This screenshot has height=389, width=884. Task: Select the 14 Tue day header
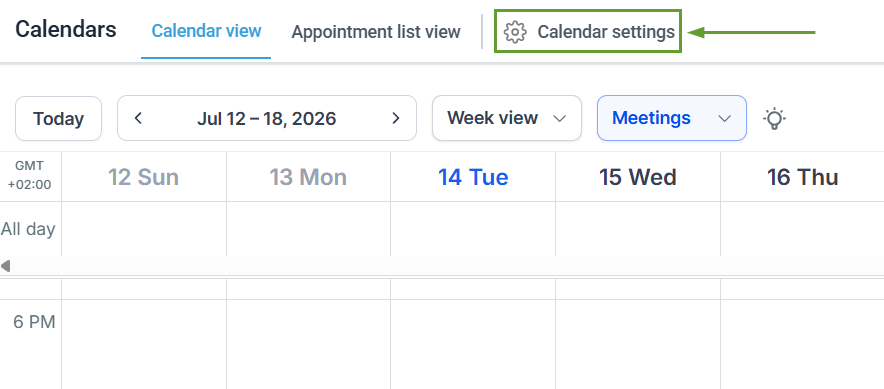pyautogui.click(x=473, y=177)
